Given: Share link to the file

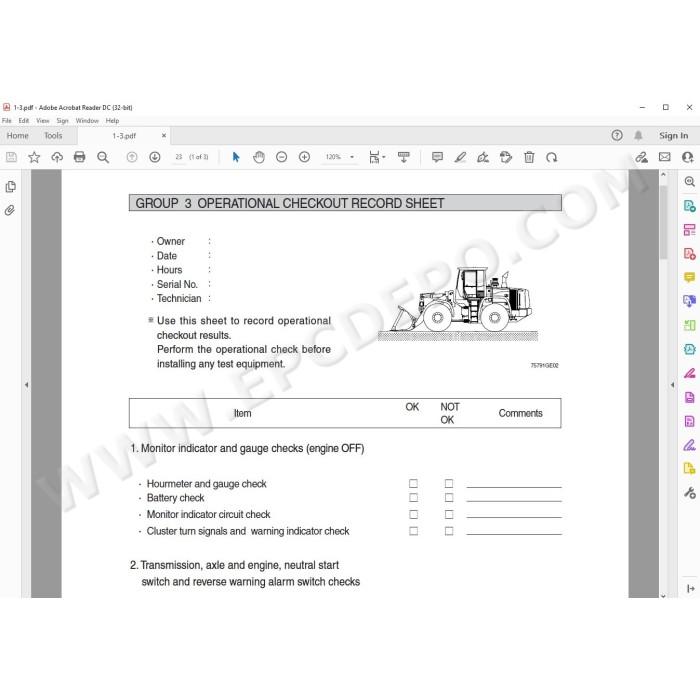Looking at the screenshot, I should coord(642,157).
